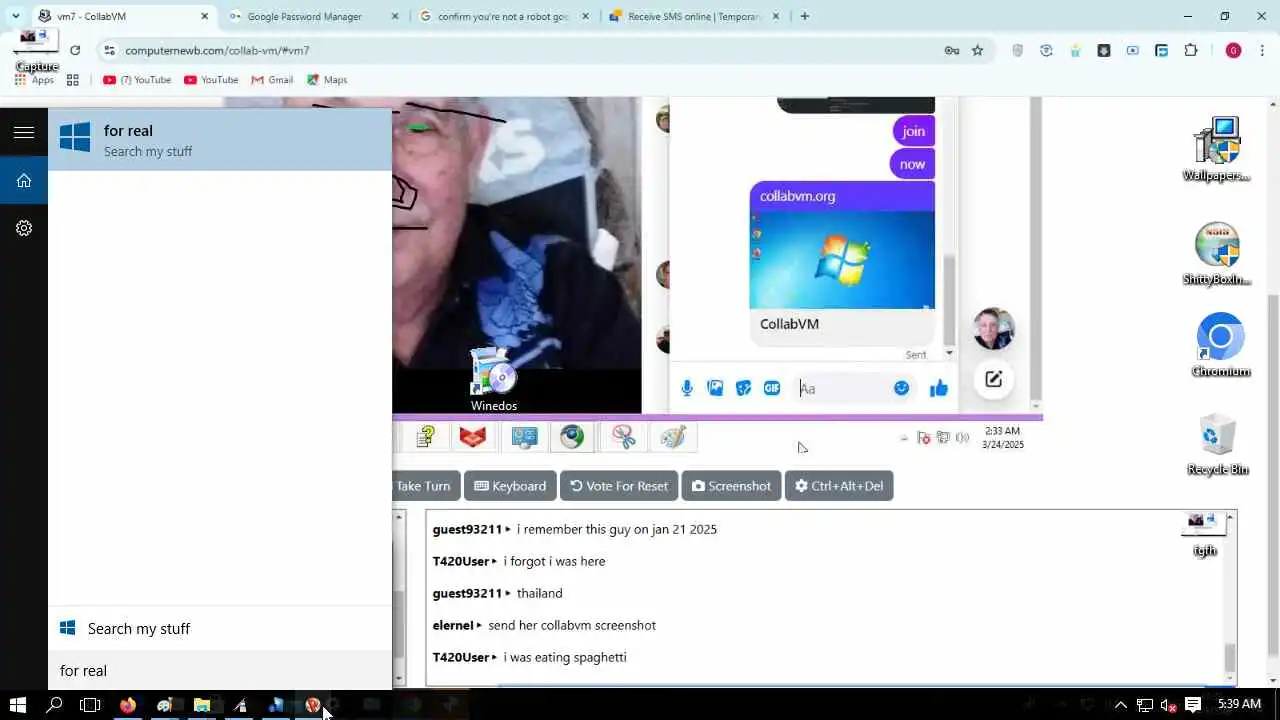Image resolution: width=1280 pixels, height=720 pixels.
Task: Open the Cortana hamburger menu
Action: (x=24, y=132)
